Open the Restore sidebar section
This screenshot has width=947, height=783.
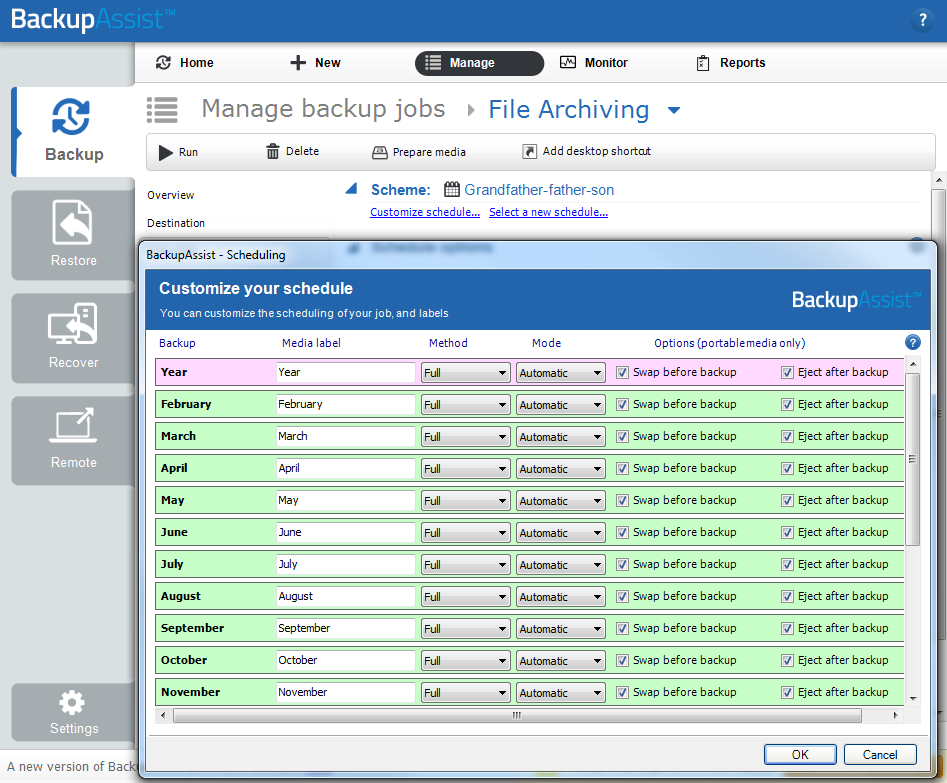[x=73, y=235]
